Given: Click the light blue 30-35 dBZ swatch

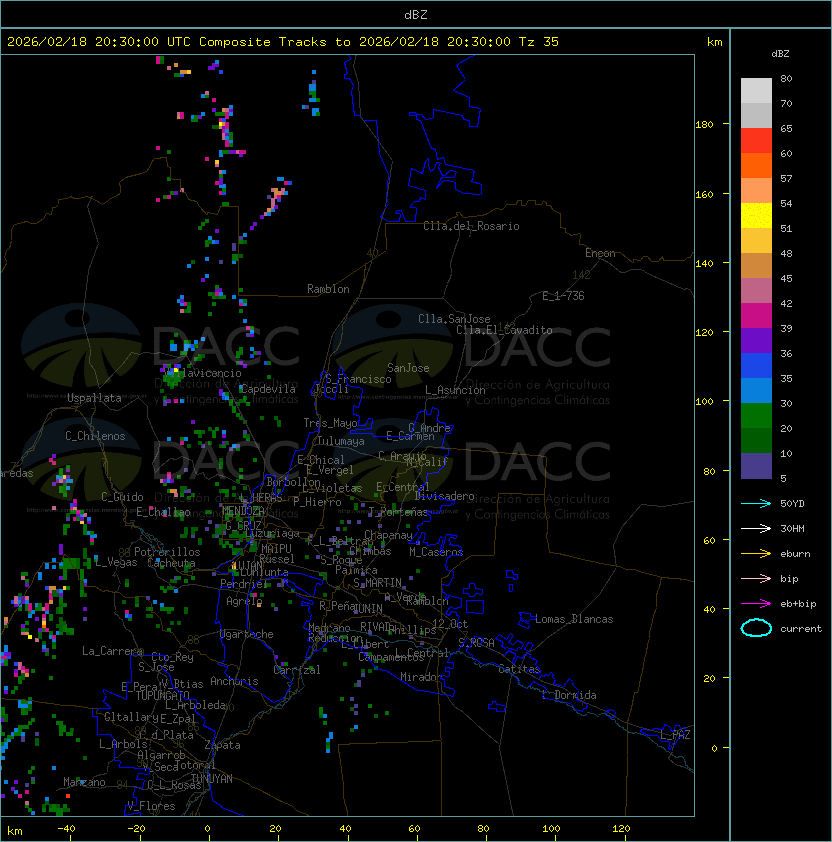Looking at the screenshot, I should tap(756, 390).
